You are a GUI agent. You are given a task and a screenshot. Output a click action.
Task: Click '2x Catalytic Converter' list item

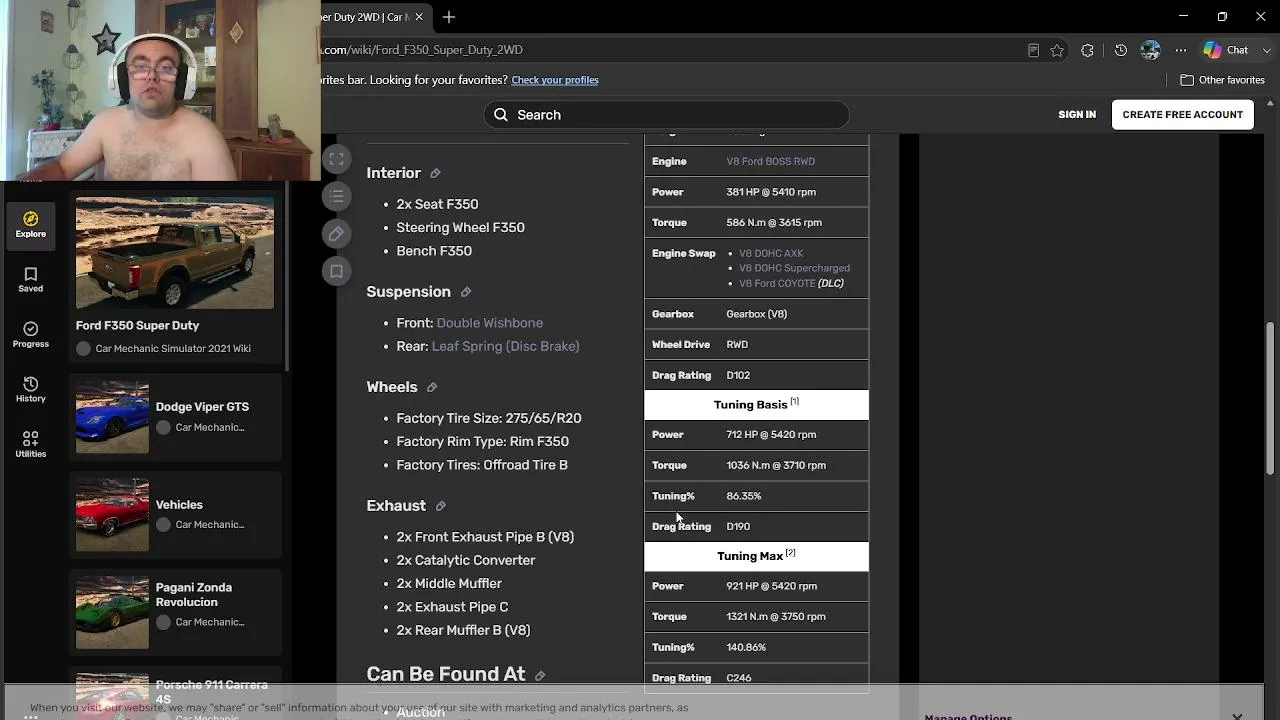coord(466,560)
